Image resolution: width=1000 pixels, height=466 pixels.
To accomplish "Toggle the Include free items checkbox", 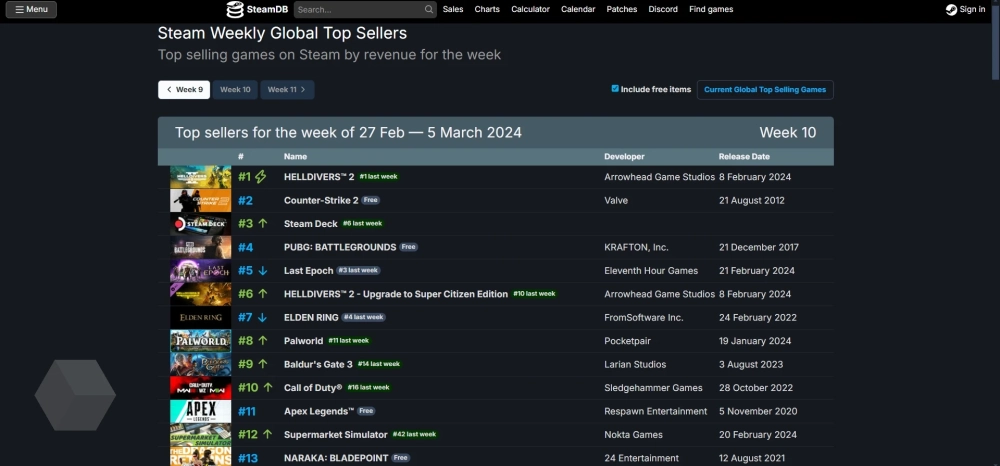I will (x=615, y=89).
